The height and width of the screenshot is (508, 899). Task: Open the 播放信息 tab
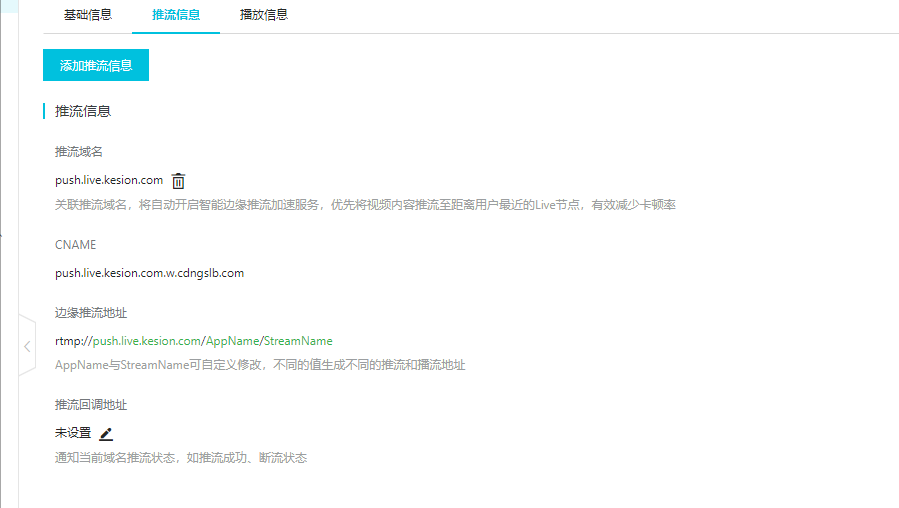[264, 16]
